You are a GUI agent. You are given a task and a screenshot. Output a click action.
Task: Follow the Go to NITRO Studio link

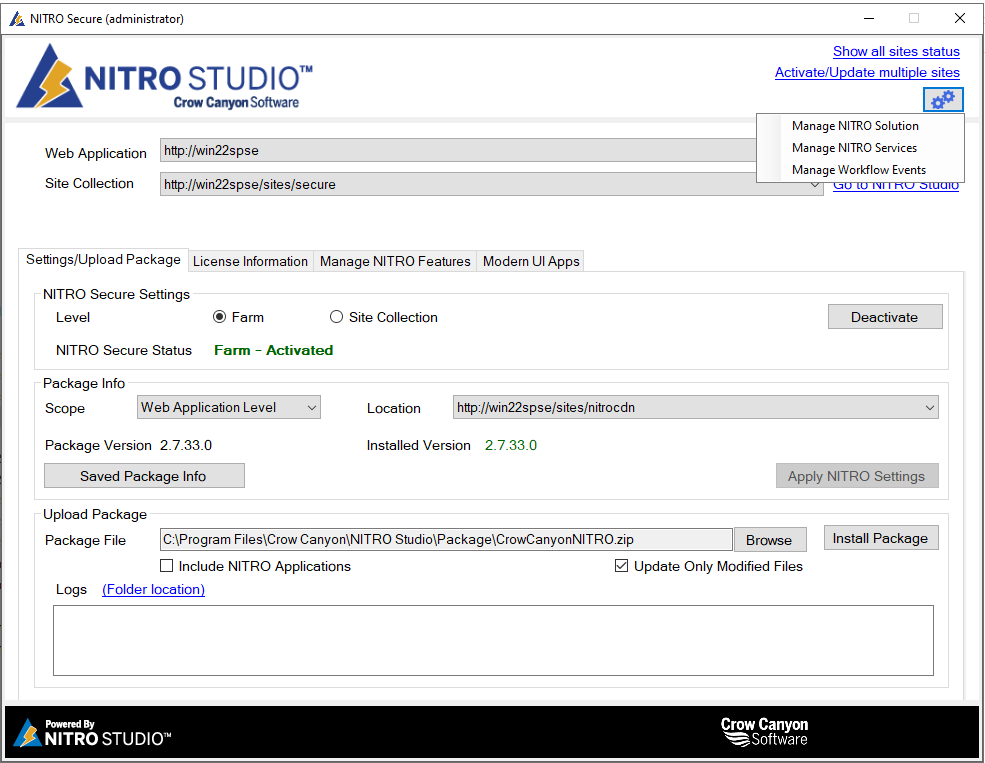coord(896,187)
